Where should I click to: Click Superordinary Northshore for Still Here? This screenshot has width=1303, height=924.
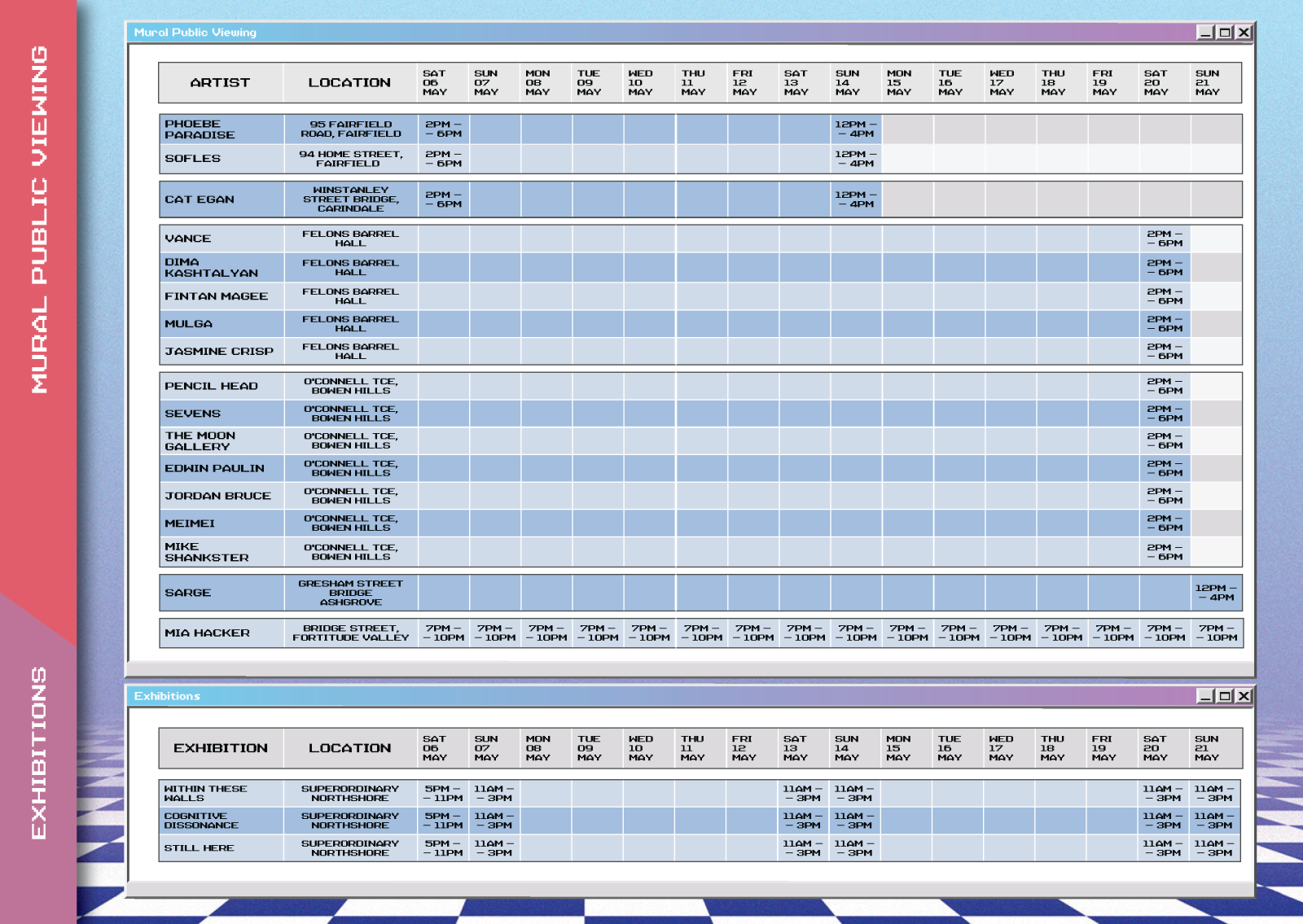(350, 848)
